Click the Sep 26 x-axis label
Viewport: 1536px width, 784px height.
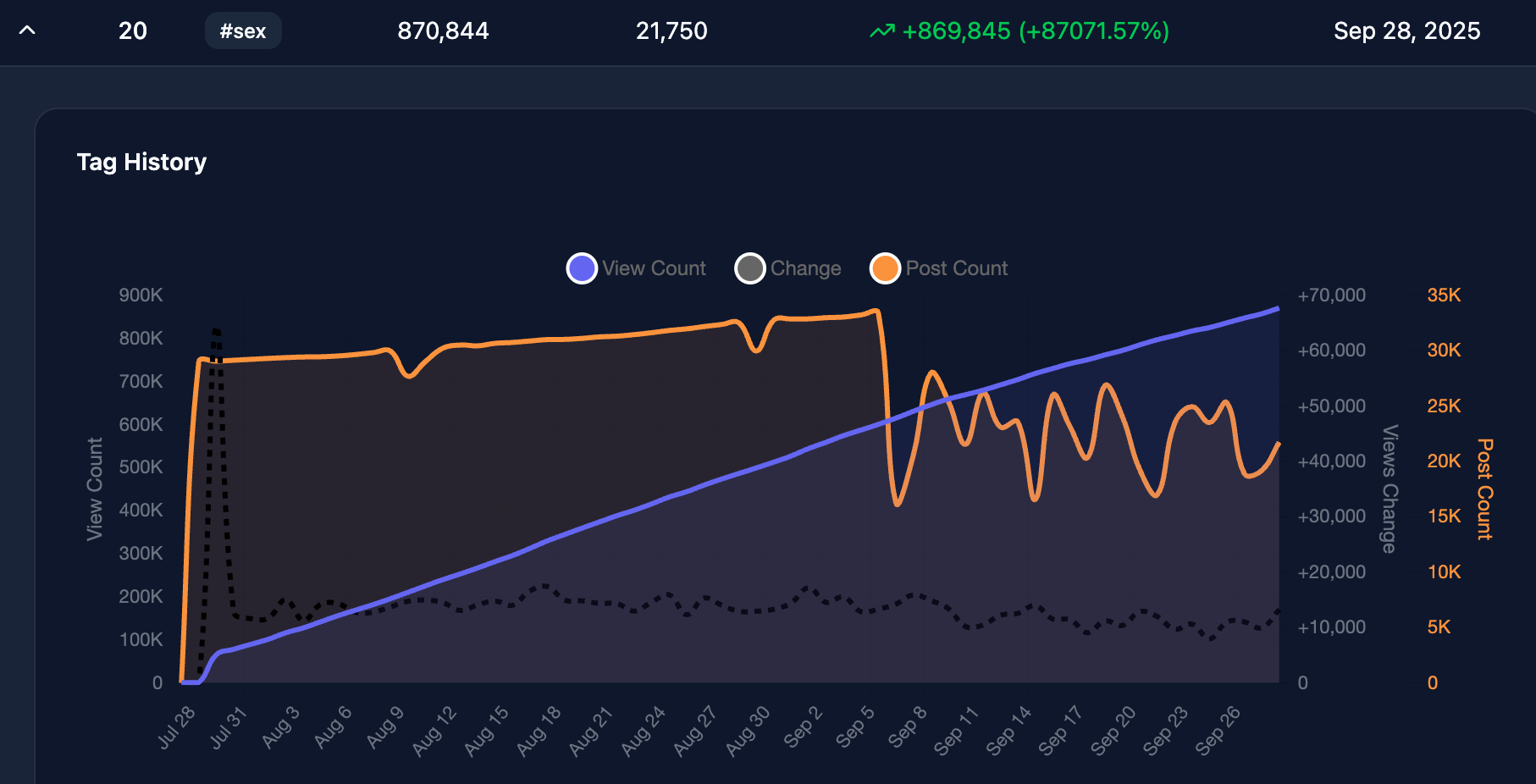point(1218,730)
